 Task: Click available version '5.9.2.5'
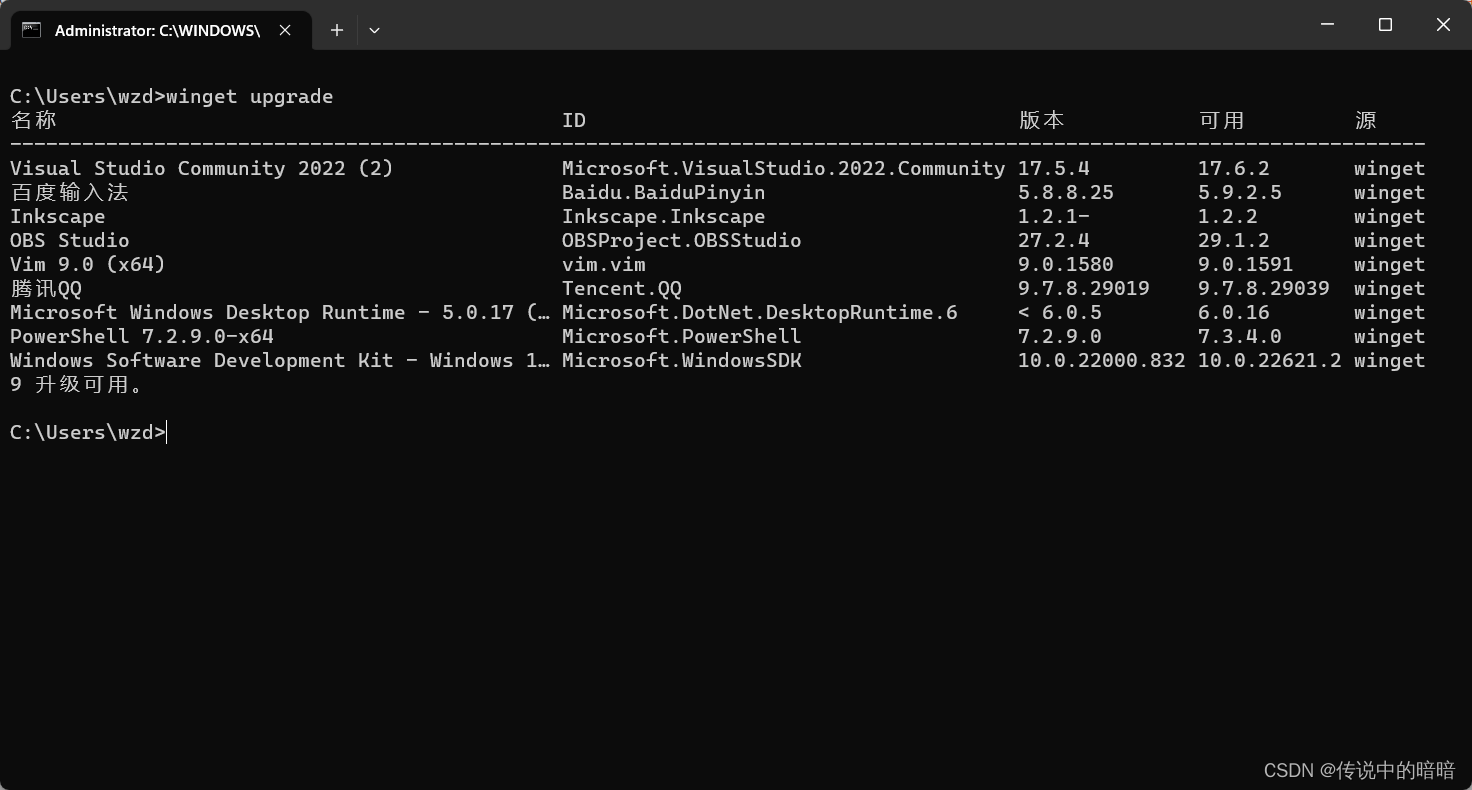pos(1240,192)
